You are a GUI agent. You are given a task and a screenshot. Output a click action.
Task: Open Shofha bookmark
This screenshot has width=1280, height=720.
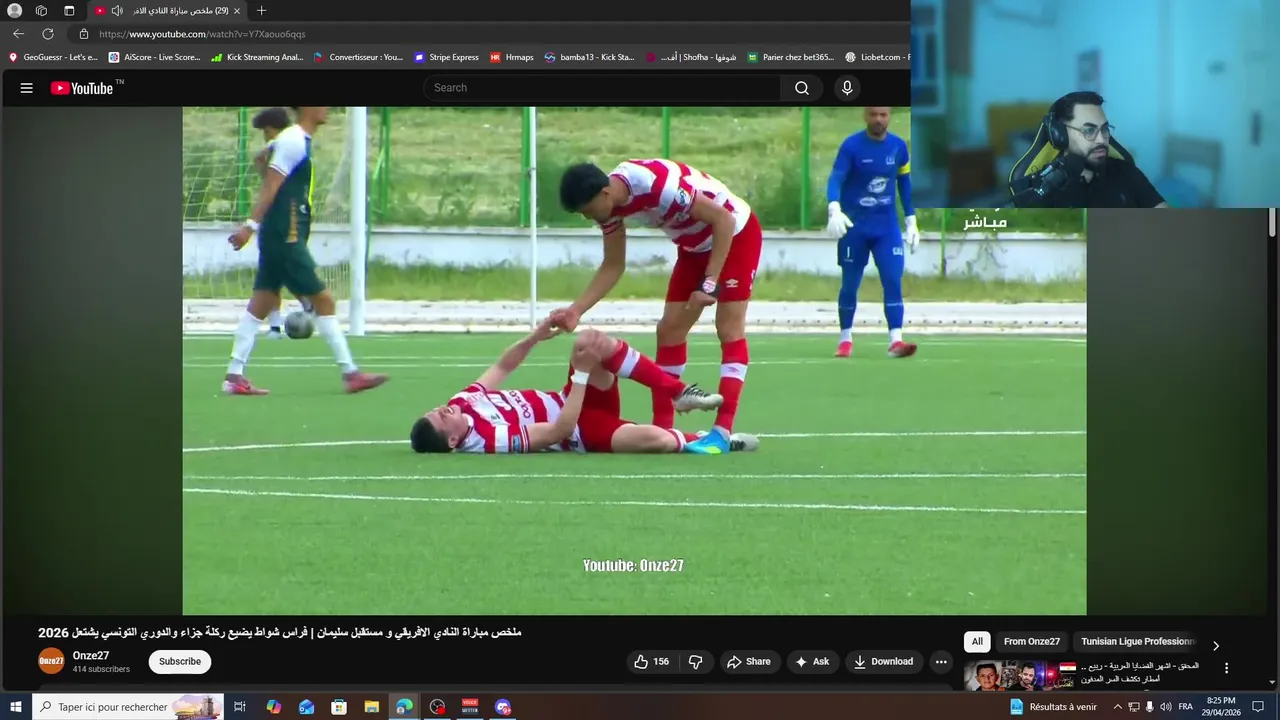[x=692, y=57]
